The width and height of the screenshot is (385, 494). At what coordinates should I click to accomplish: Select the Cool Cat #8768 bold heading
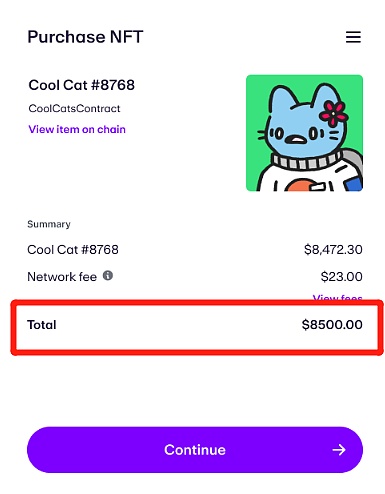point(82,85)
